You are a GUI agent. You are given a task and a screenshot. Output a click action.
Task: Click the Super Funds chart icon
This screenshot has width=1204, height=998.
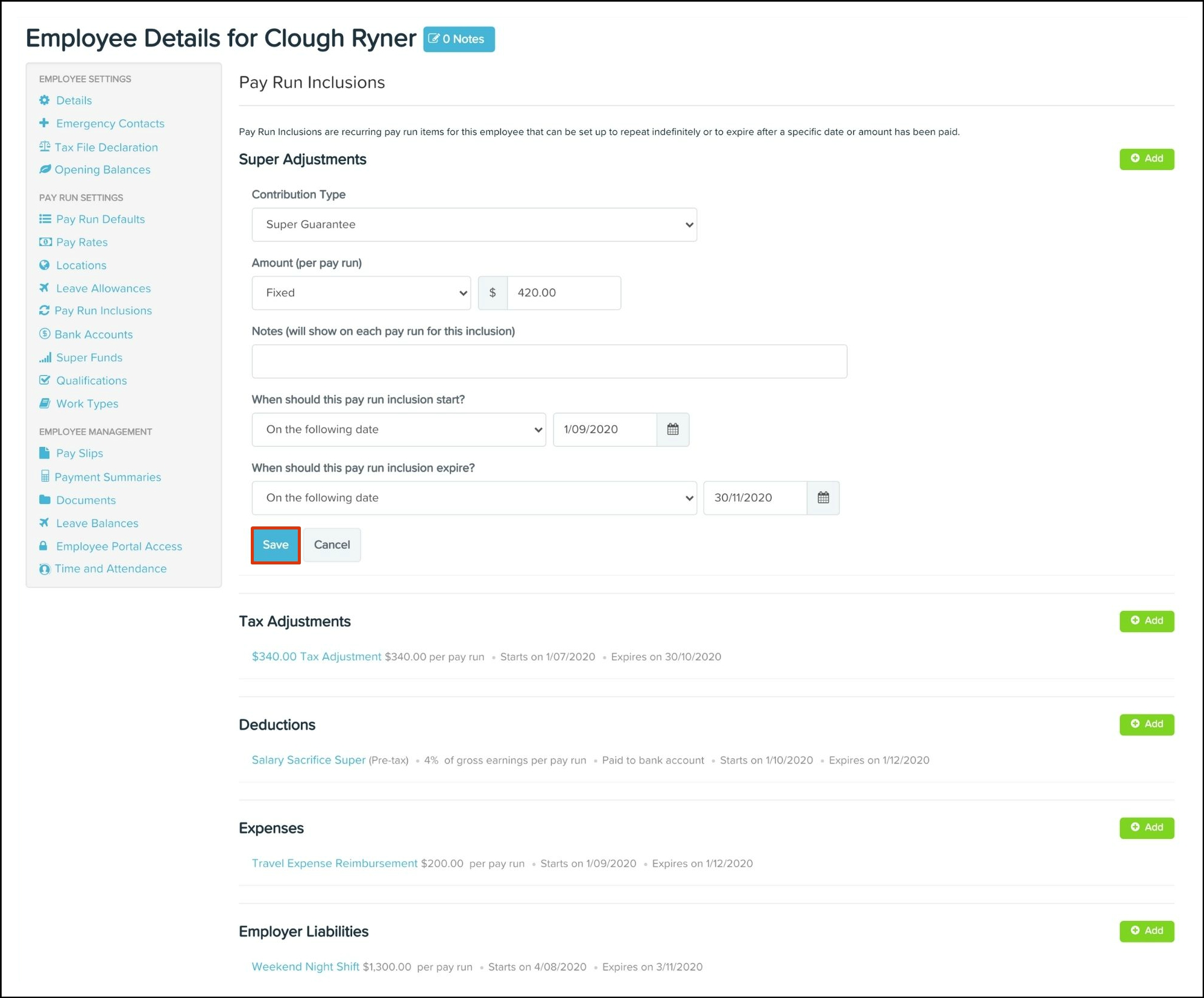click(45, 358)
